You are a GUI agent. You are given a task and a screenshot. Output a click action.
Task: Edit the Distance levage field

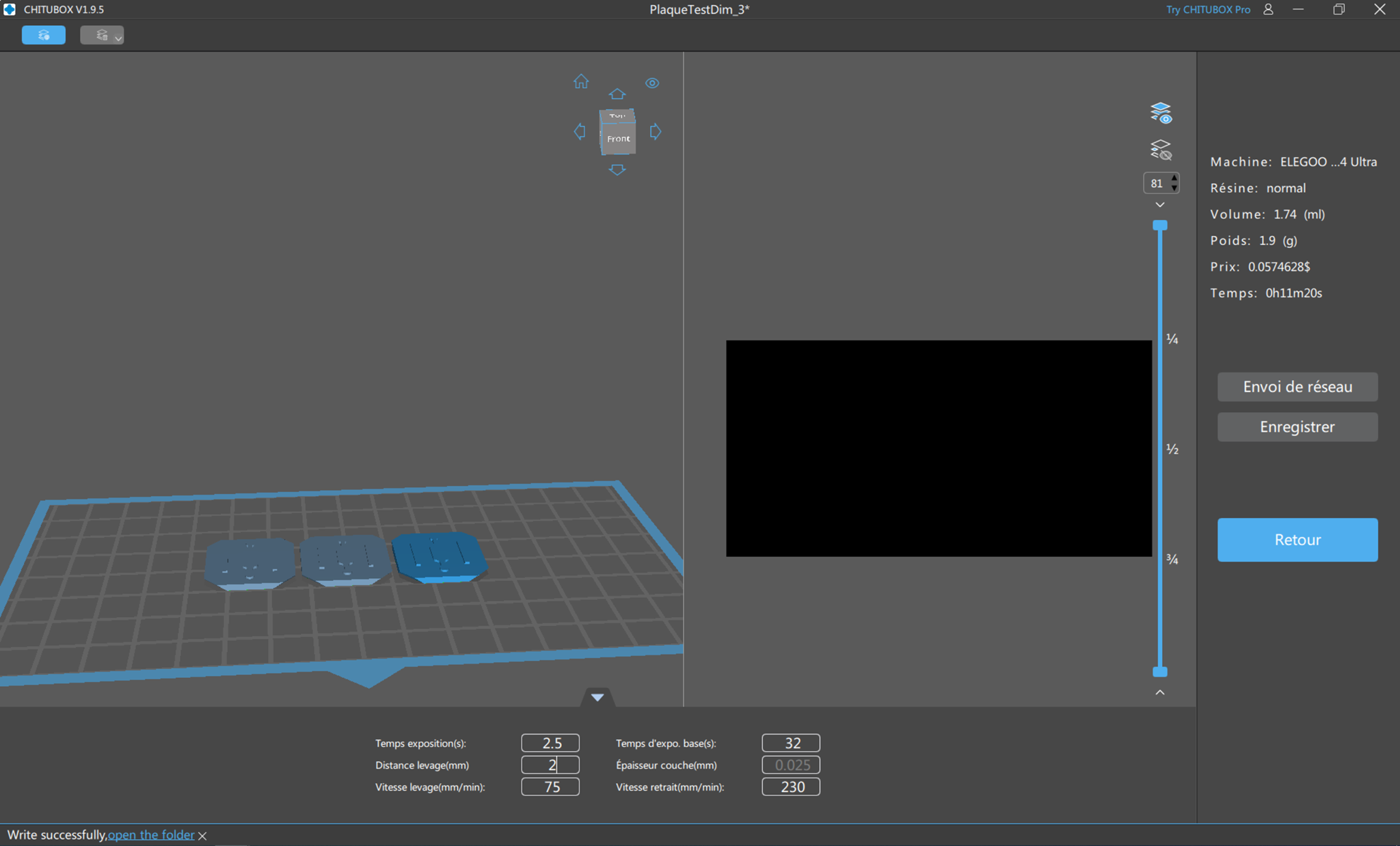click(550, 765)
